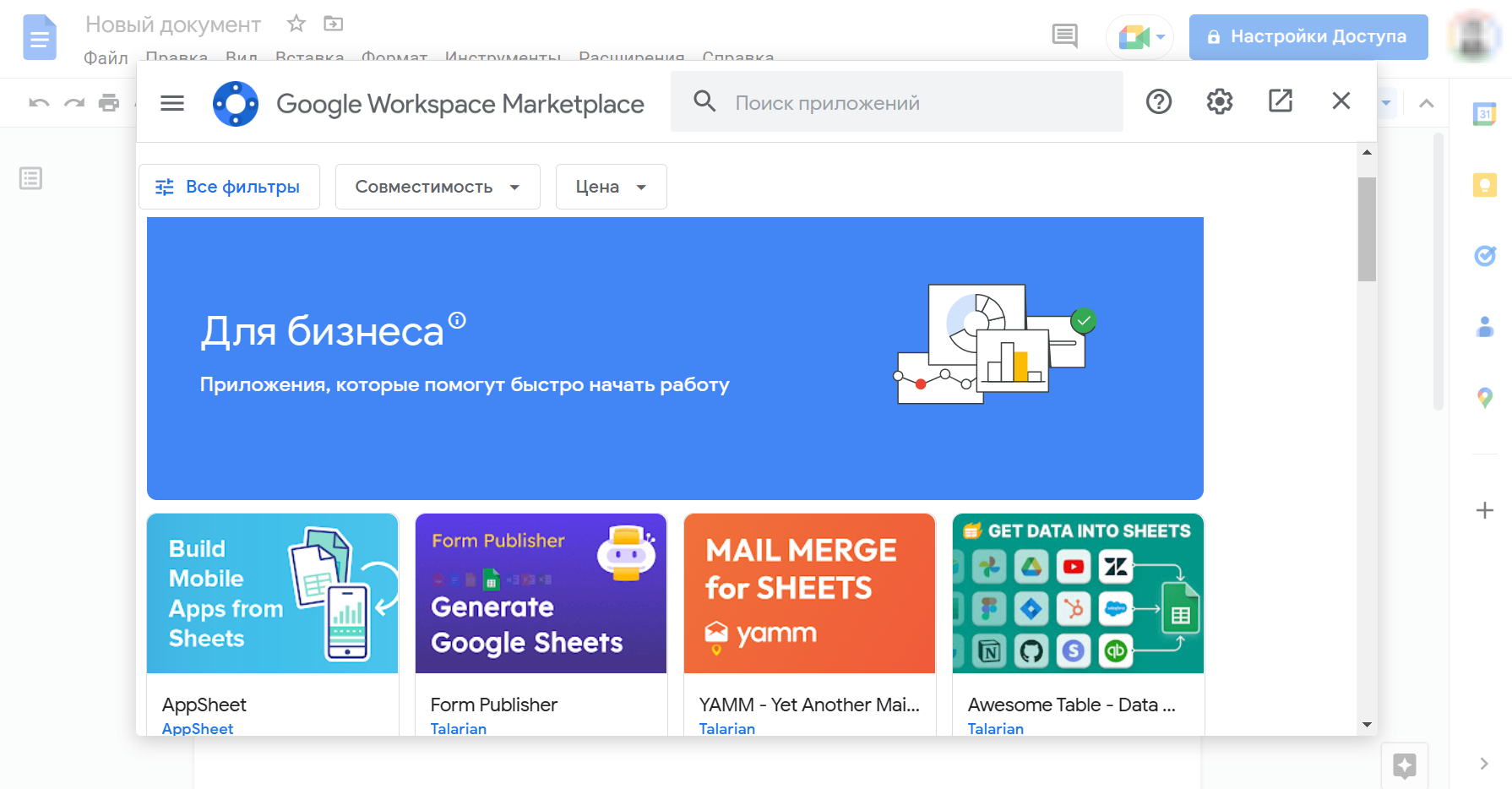Click the Для бизнеса banner

675,358
